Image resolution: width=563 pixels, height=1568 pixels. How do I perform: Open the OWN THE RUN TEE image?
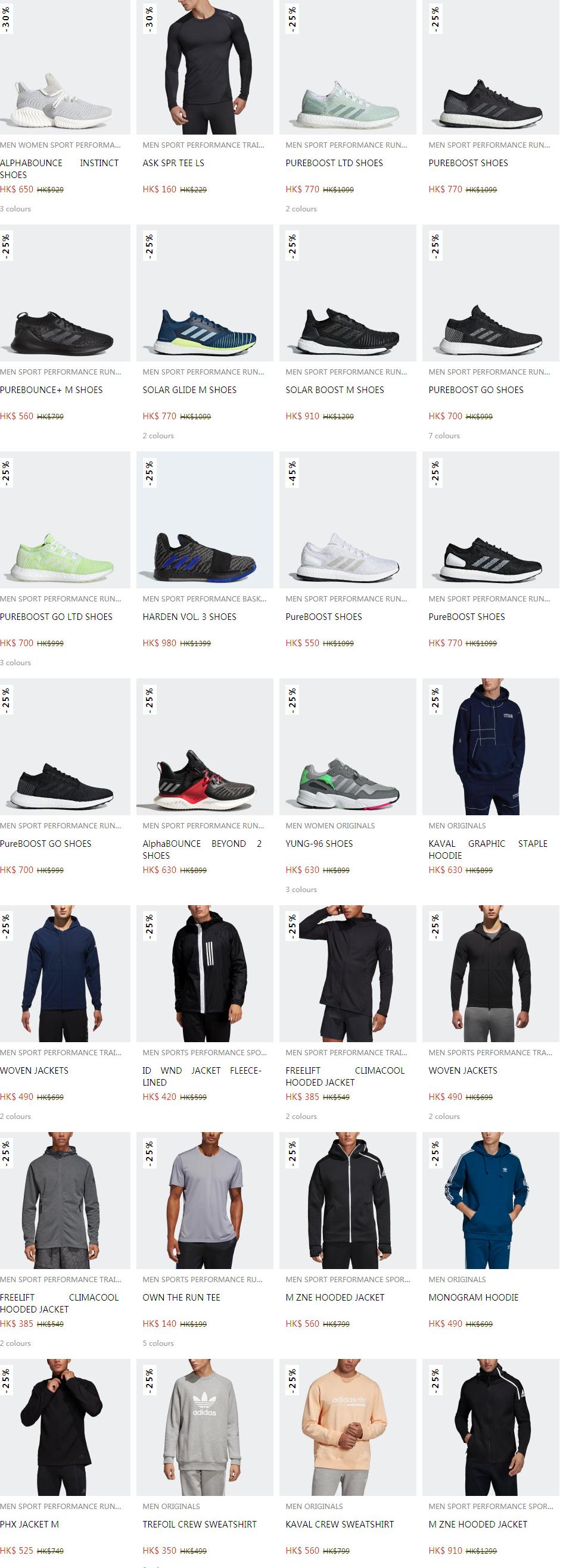pyautogui.click(x=204, y=1201)
